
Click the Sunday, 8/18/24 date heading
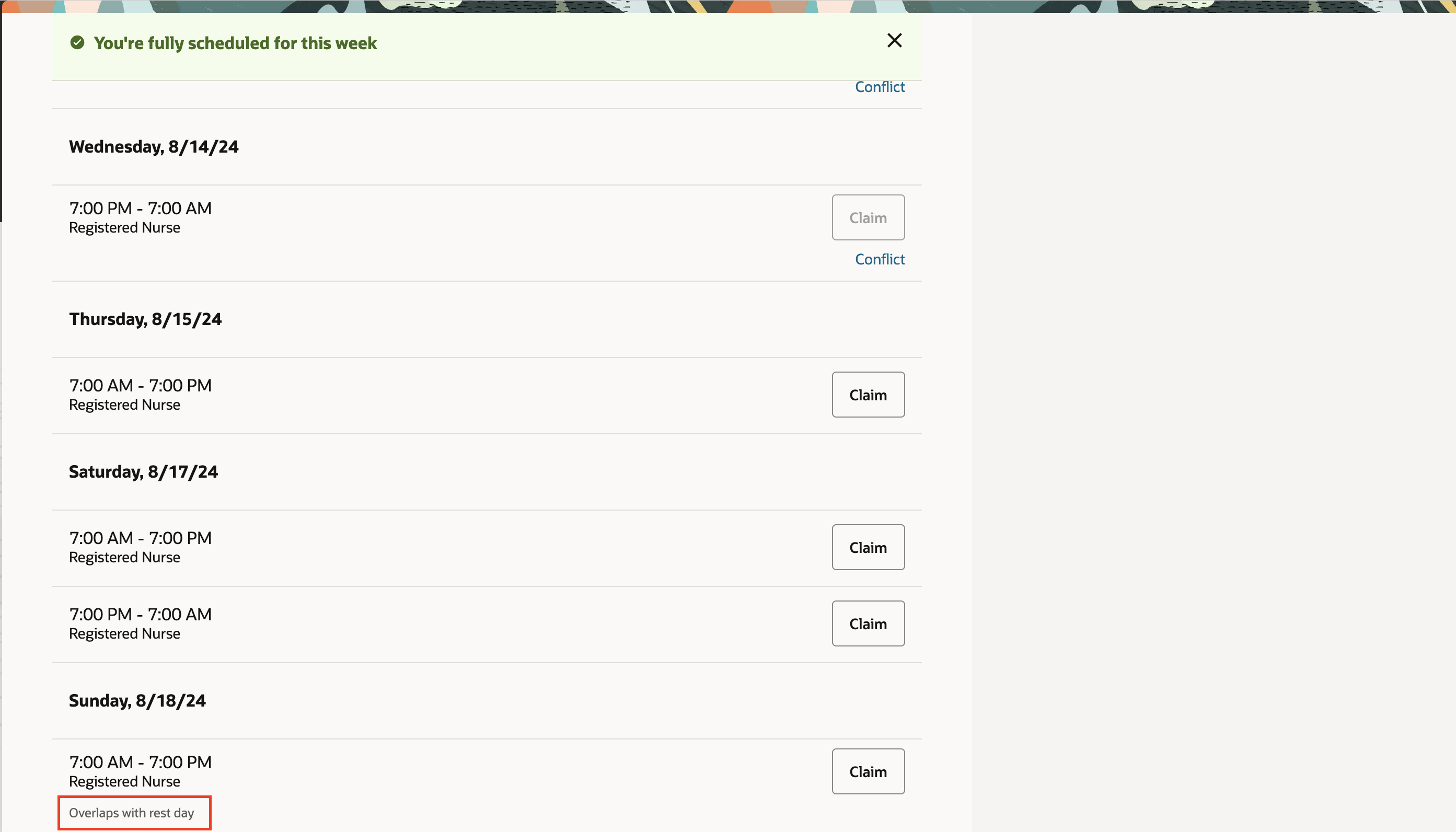[137, 701]
